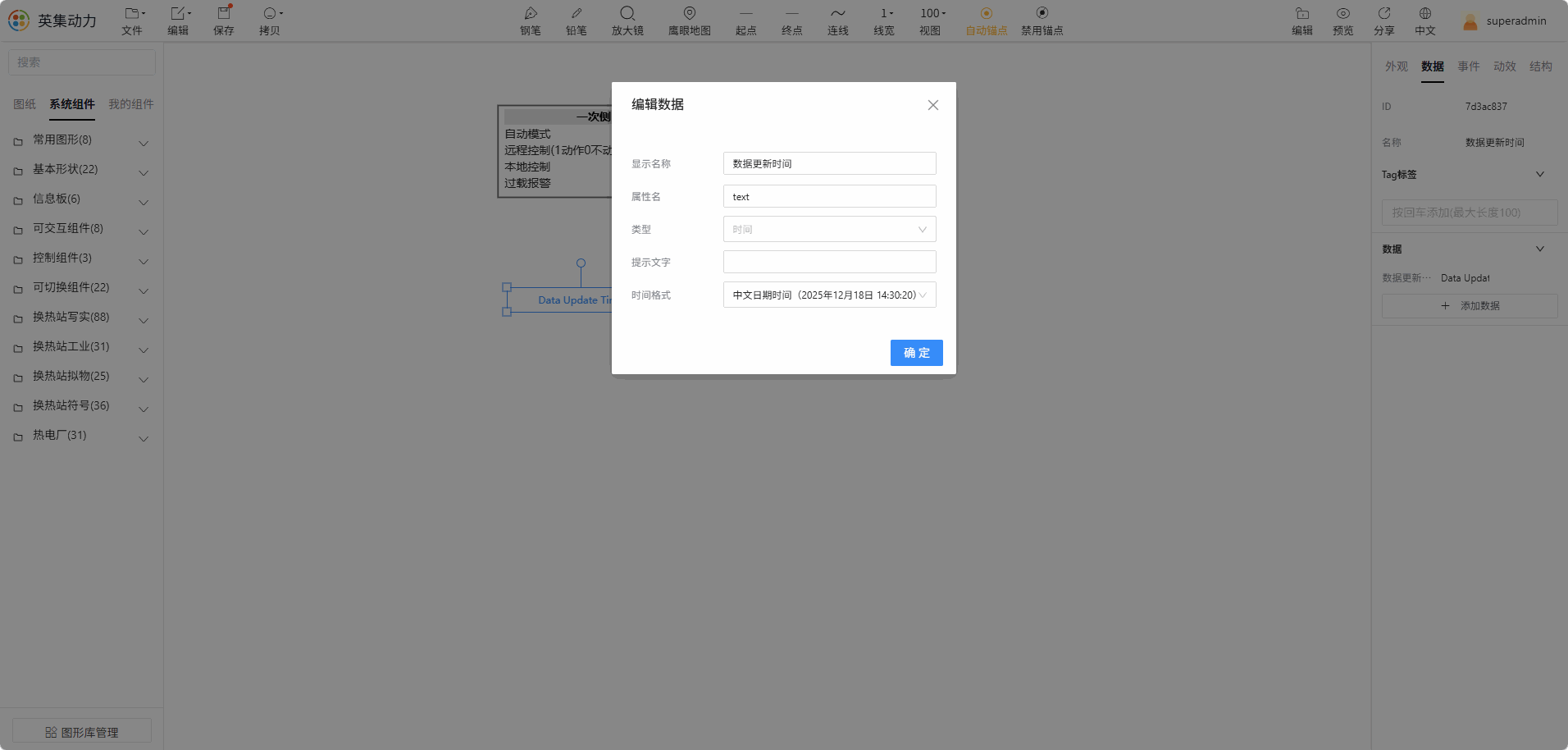Viewport: 1568px width, 750px height.
Task: Activate the 放大镜 magnifier tool
Action: tap(627, 14)
